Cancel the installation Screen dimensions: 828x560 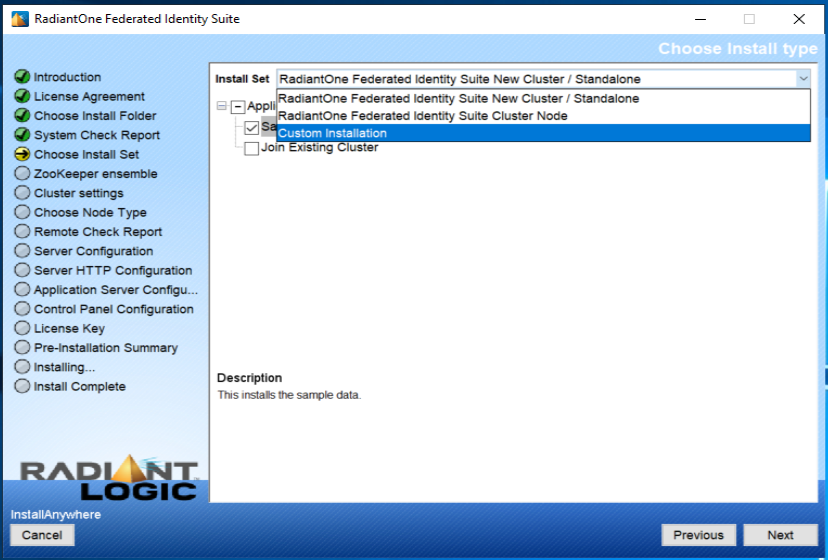(x=42, y=535)
